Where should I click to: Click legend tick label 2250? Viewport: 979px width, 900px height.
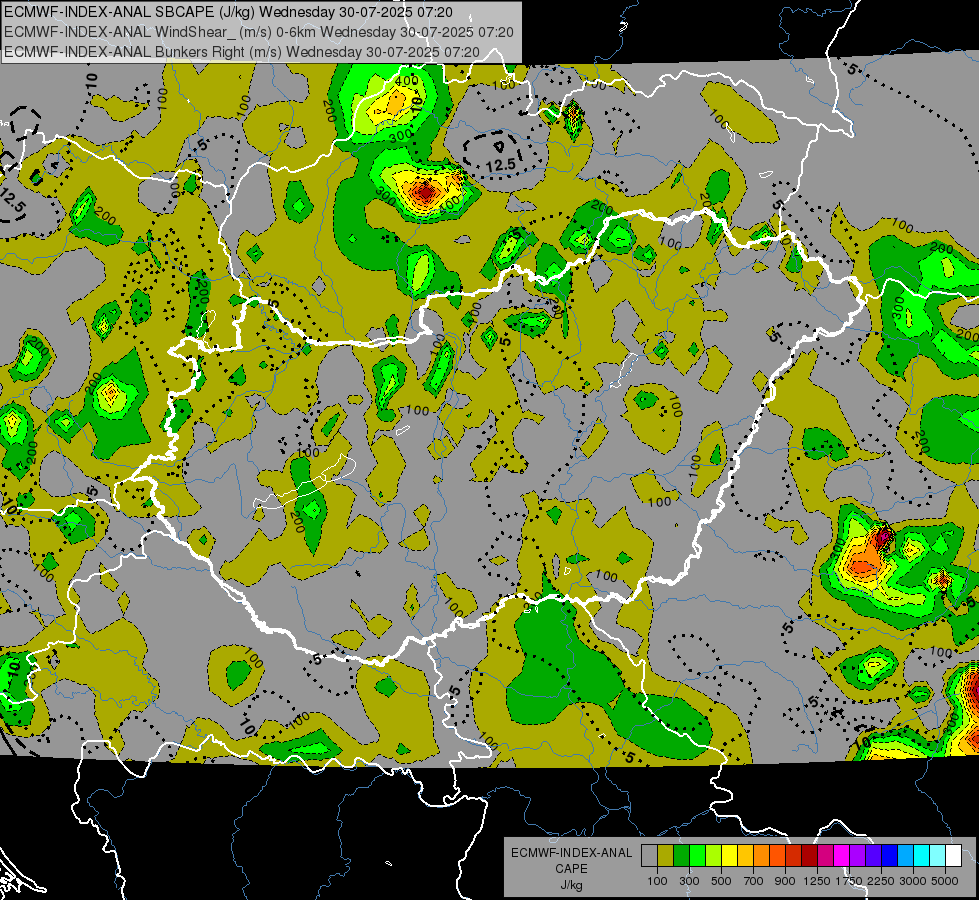(x=881, y=881)
